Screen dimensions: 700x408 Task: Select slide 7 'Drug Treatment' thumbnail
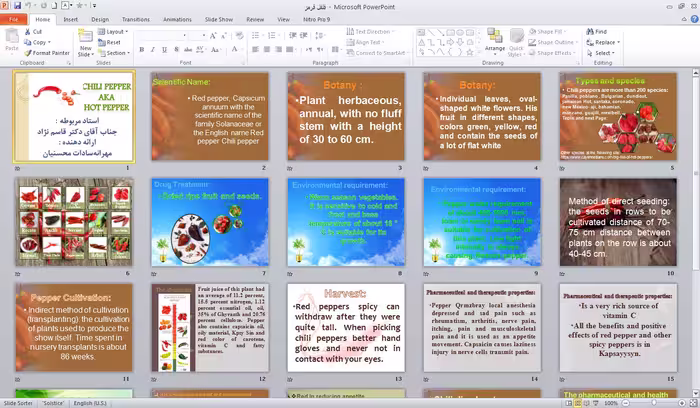click(210, 222)
